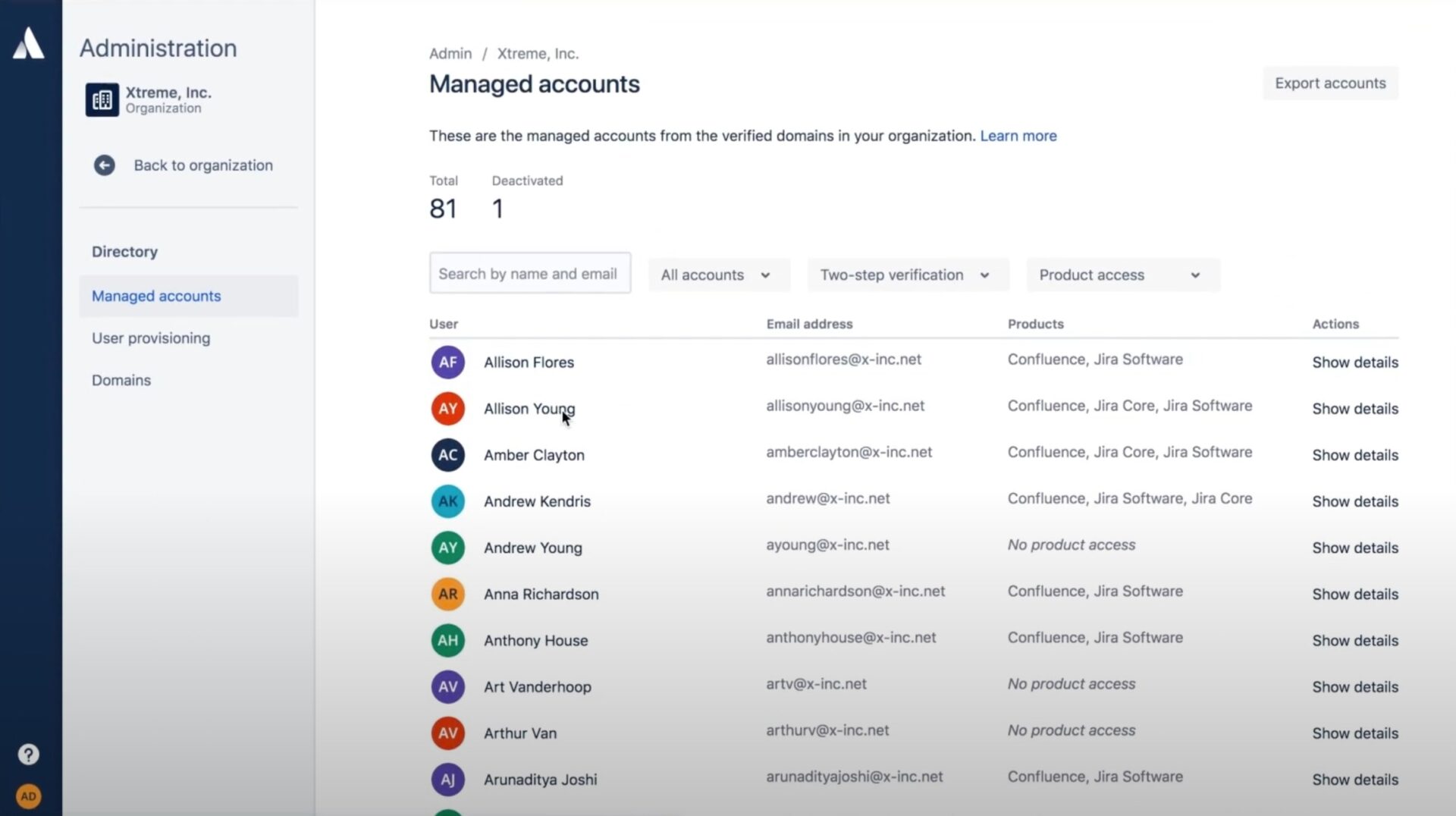The image size is (1456, 816).
Task: Click Art Vanderhoop's purple AV avatar
Action: pyautogui.click(x=448, y=686)
